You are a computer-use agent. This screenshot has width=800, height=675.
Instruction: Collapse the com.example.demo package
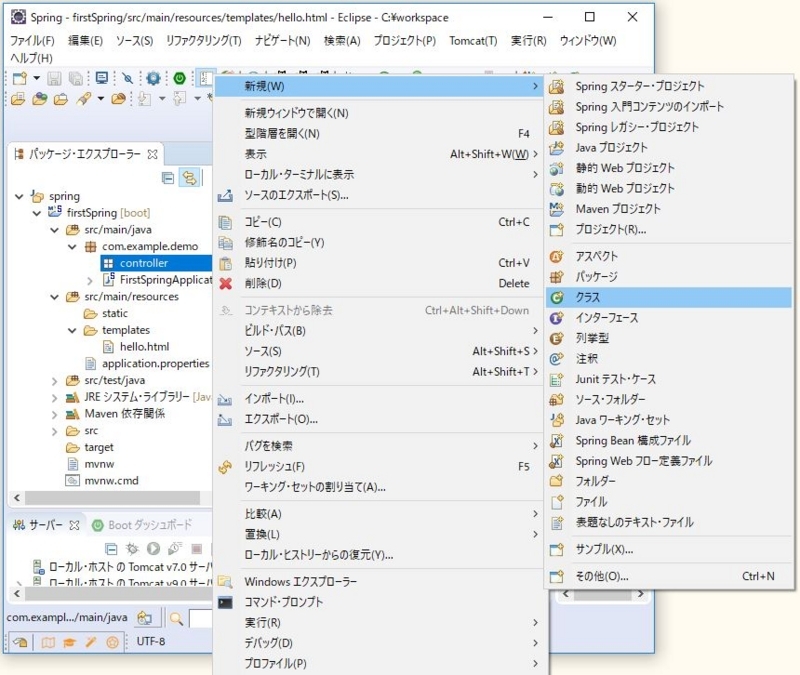(x=72, y=247)
